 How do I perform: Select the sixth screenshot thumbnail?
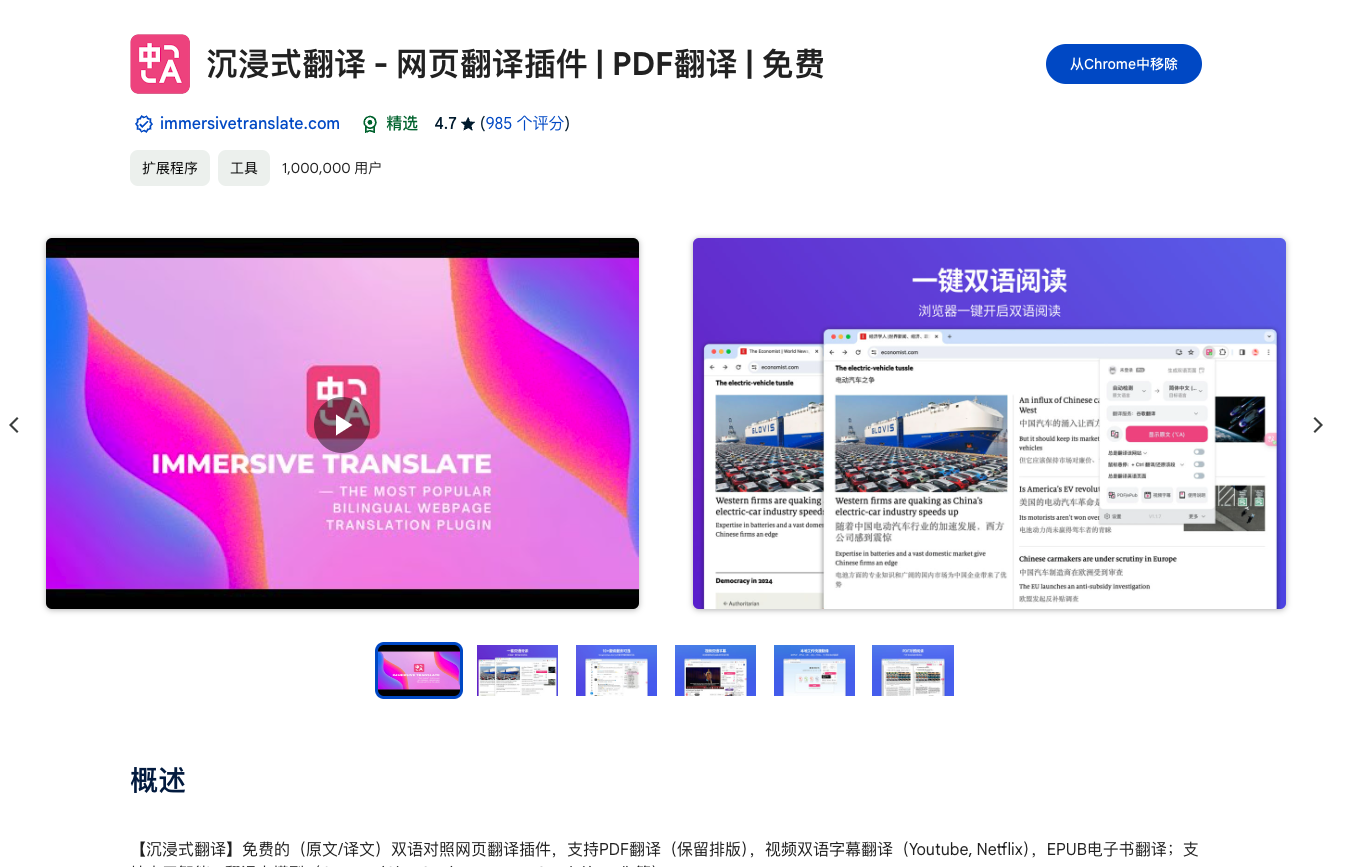913,670
